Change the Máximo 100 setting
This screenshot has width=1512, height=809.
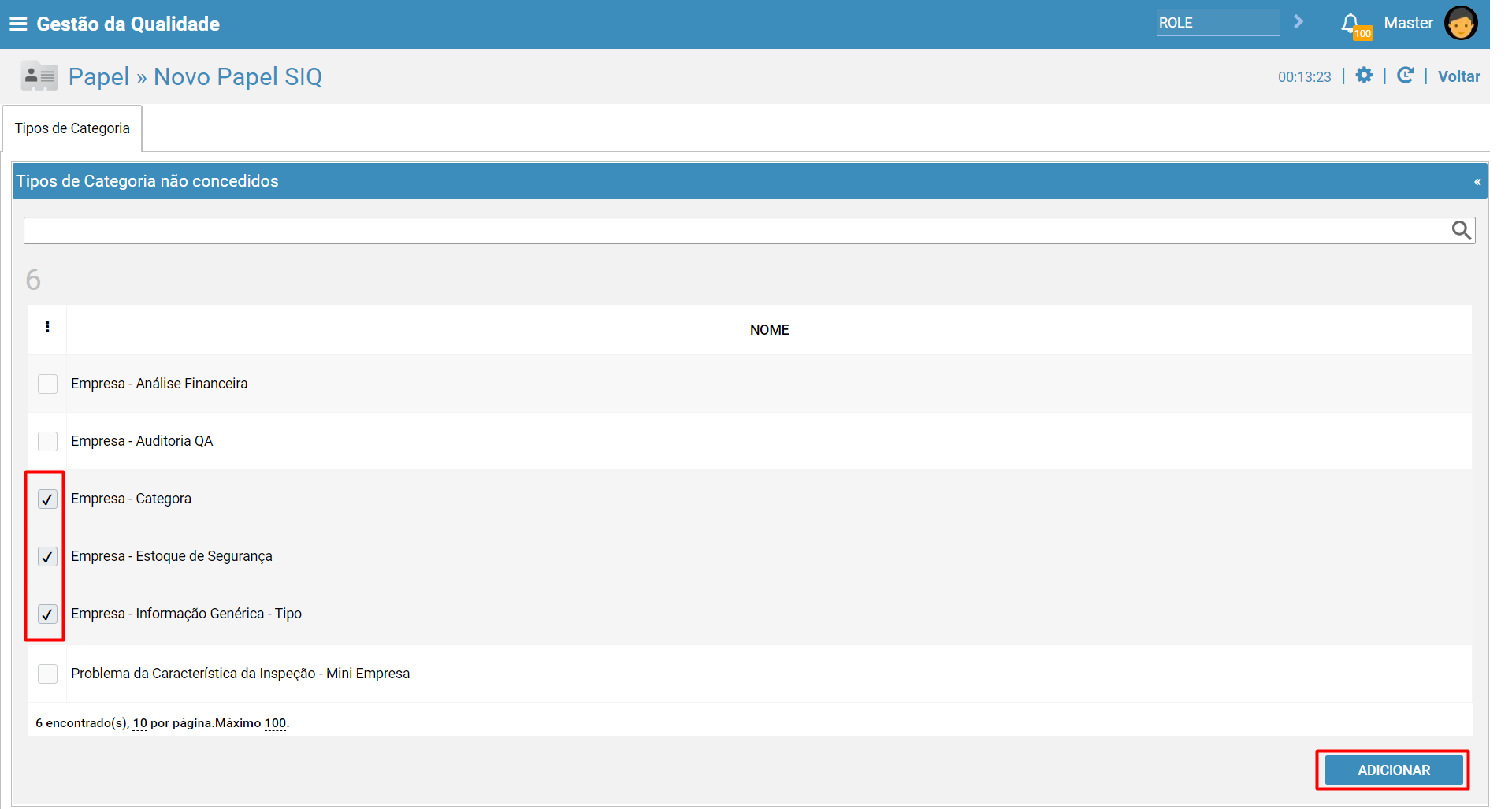275,723
